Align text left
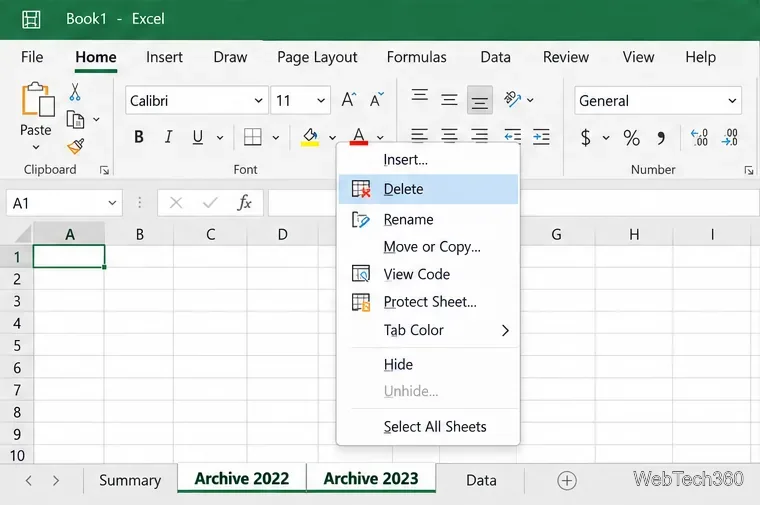Viewport: 760px width, 505px height. [x=420, y=136]
